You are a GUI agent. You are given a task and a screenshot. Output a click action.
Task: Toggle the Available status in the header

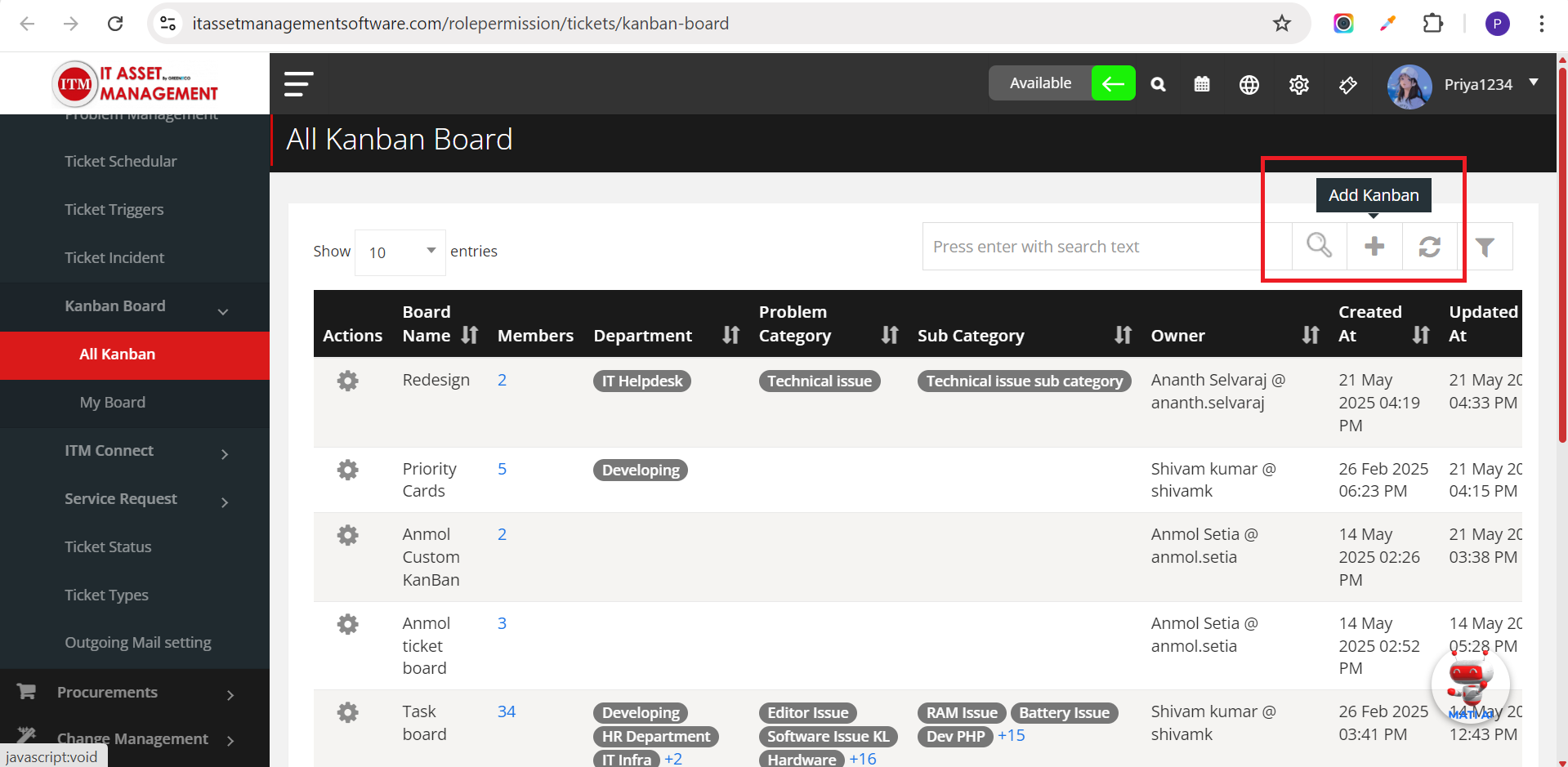coord(1039,82)
